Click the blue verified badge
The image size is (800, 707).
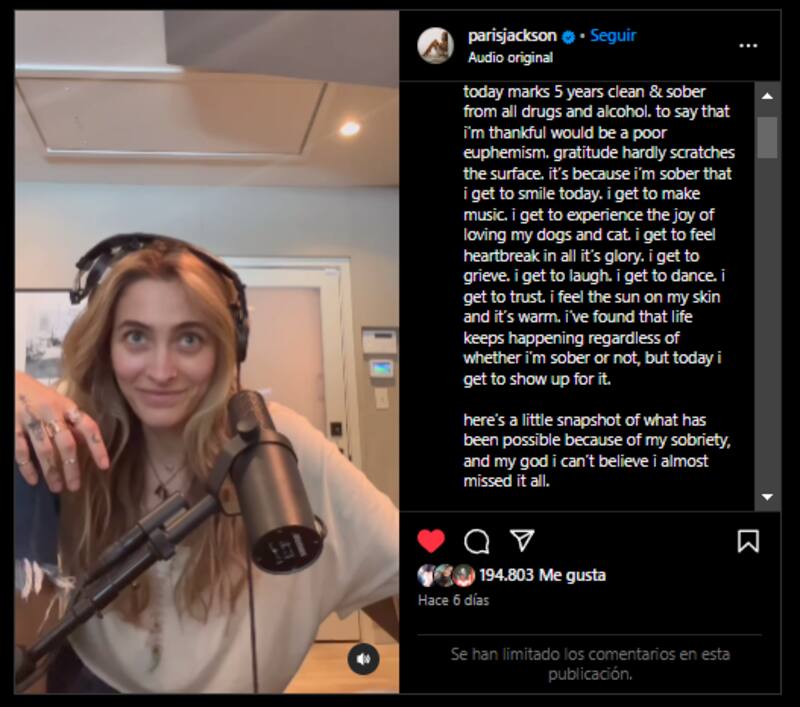tap(568, 37)
